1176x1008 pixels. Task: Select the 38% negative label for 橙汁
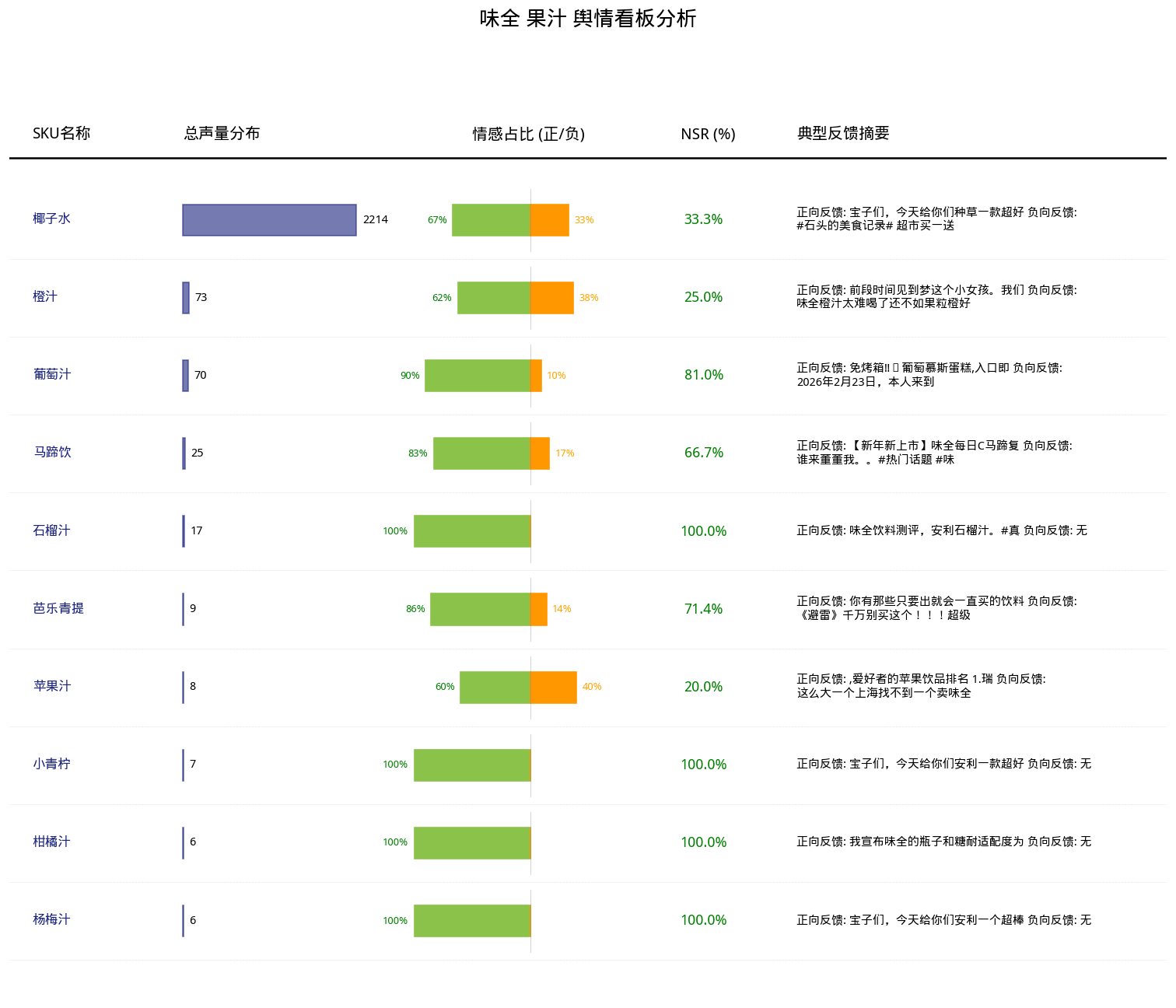(589, 298)
